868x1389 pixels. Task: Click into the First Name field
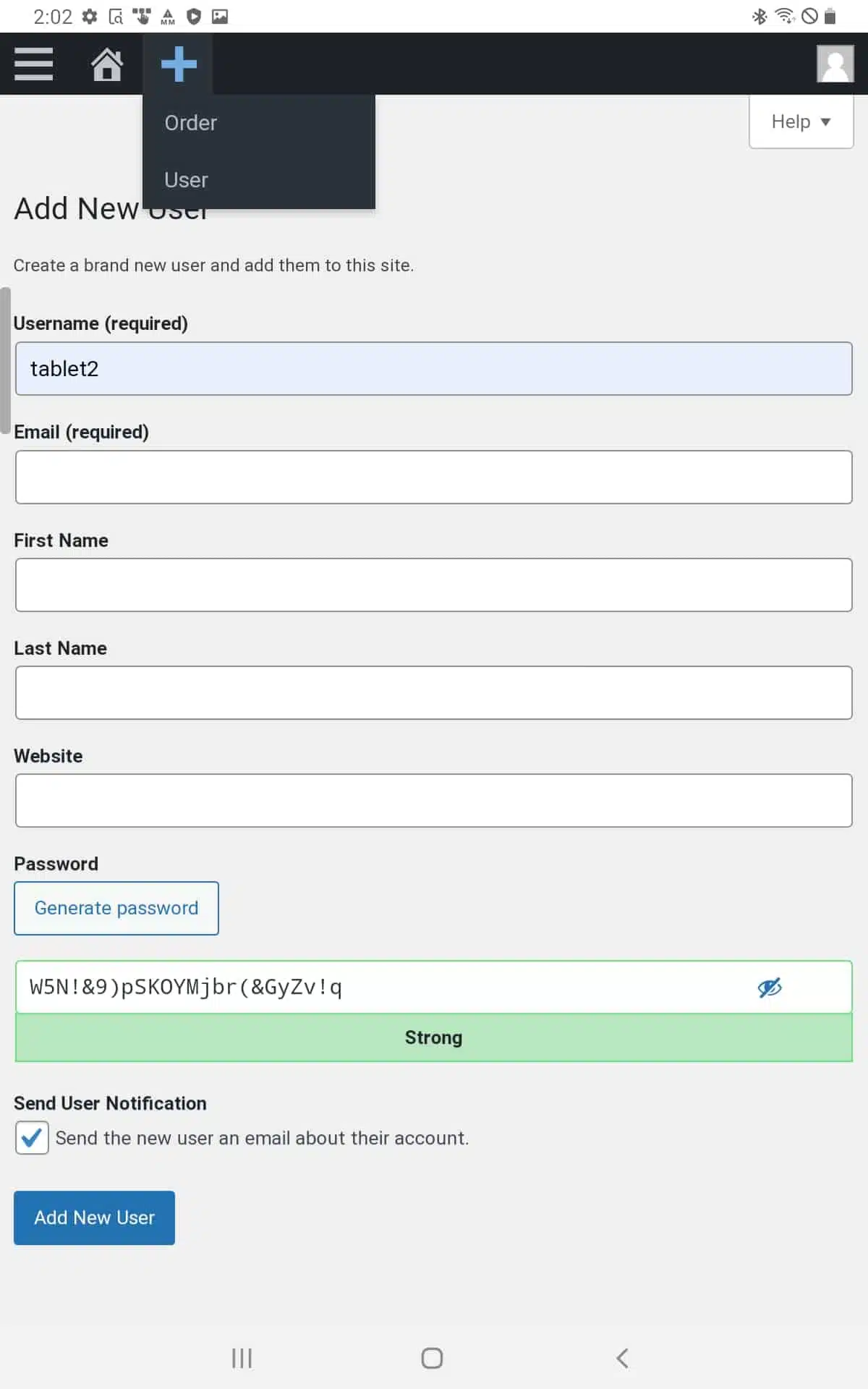point(434,585)
